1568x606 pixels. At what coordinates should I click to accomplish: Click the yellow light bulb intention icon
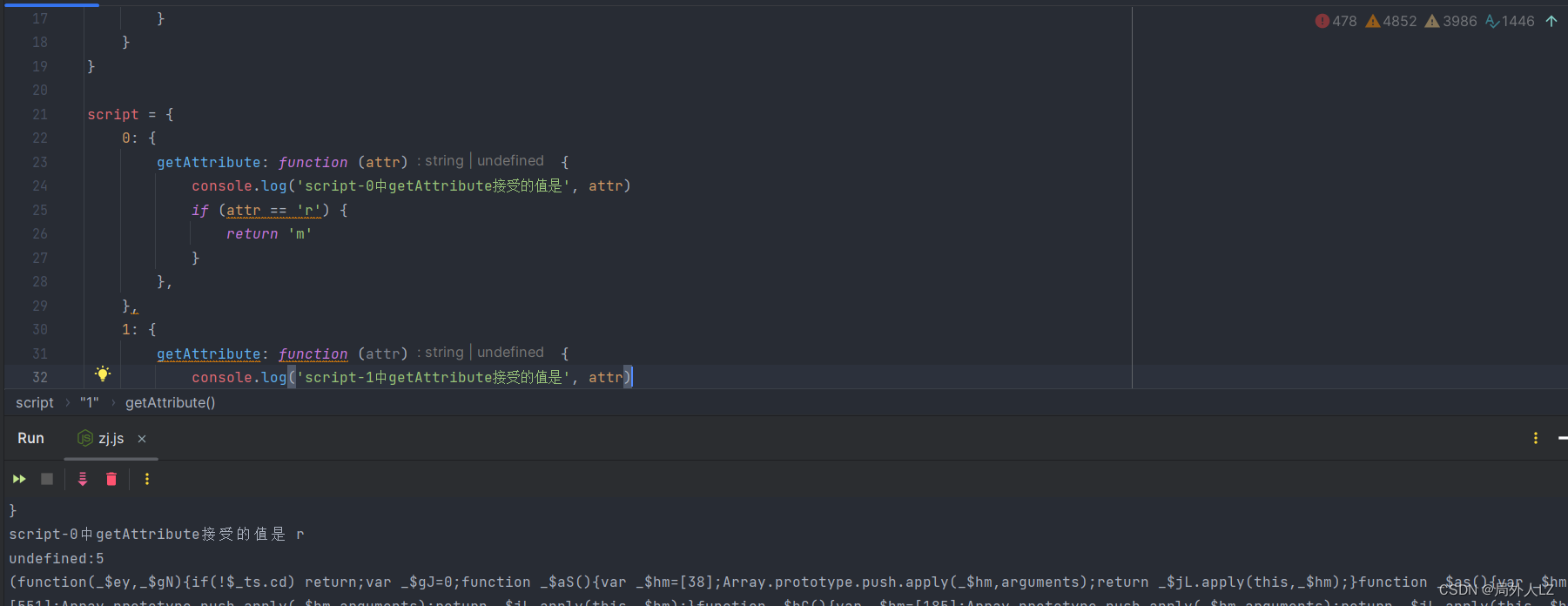pos(103,374)
